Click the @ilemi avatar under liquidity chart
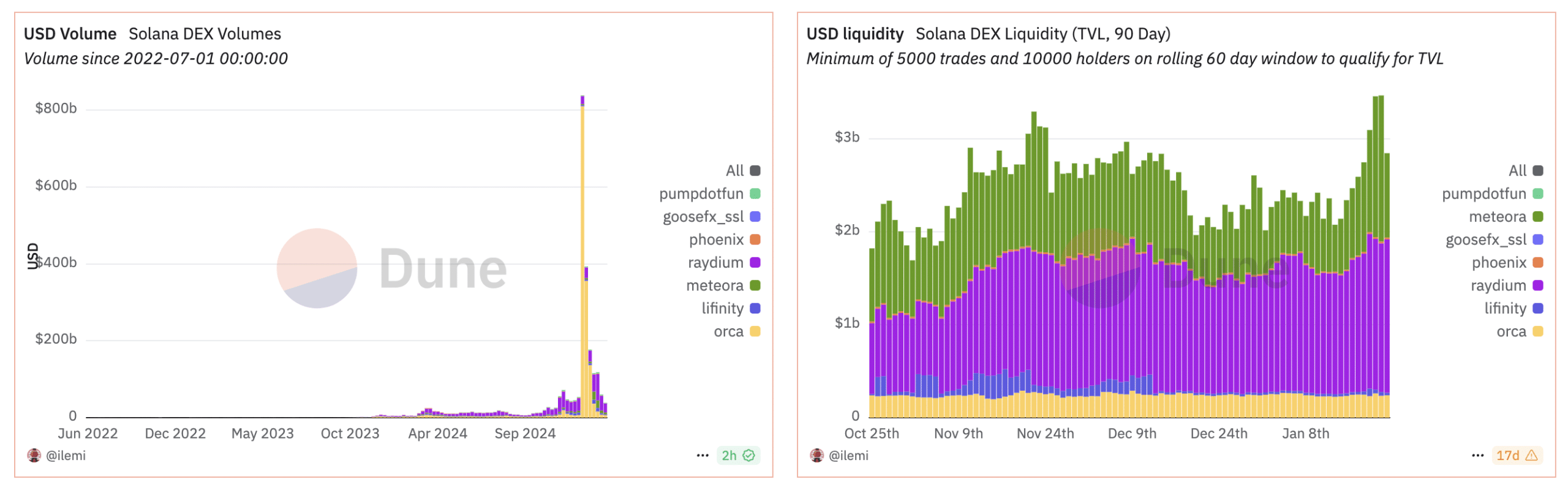The height and width of the screenshot is (493, 1568). 816,455
